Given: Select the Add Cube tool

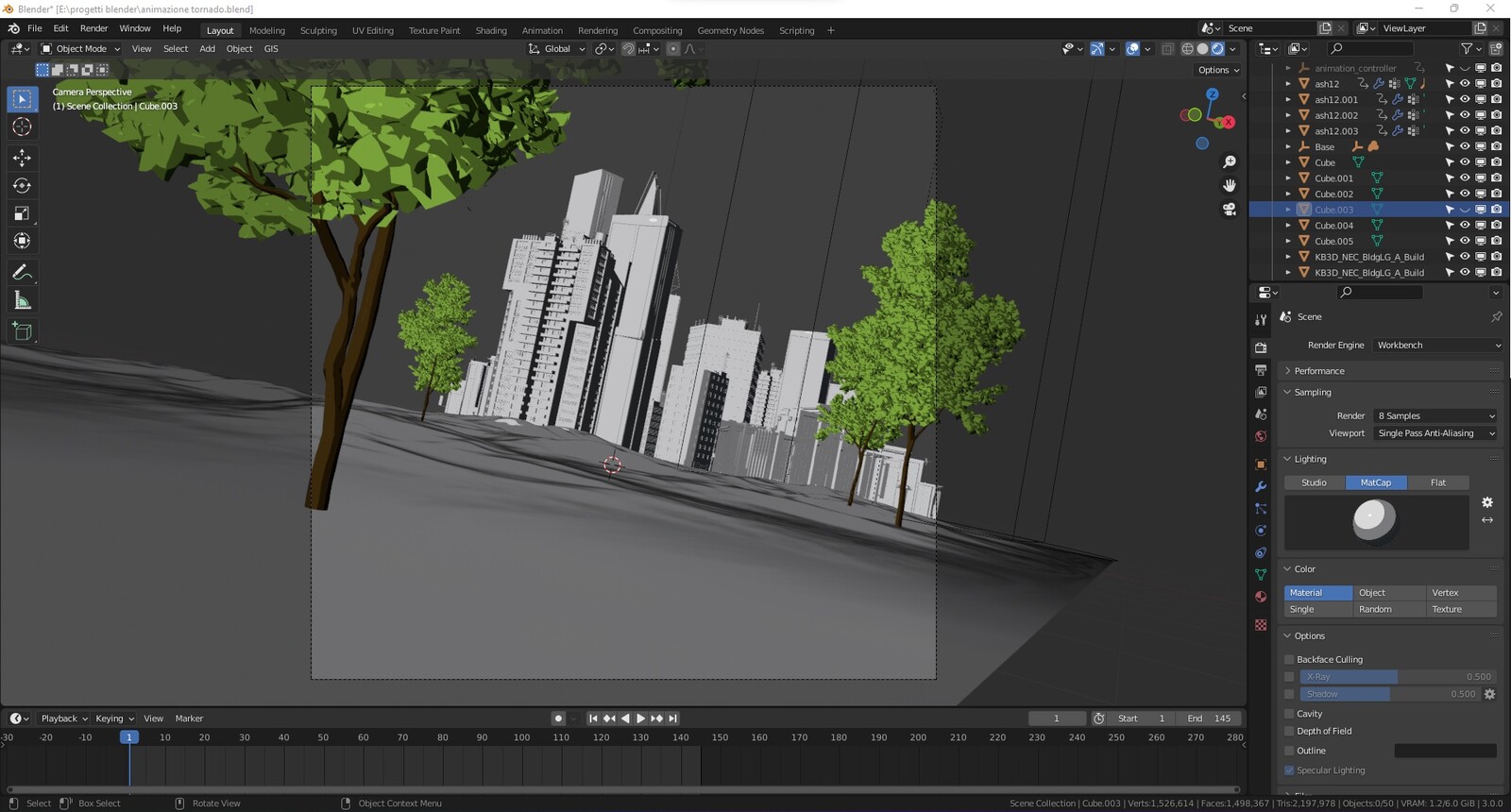Looking at the screenshot, I should (x=22, y=331).
